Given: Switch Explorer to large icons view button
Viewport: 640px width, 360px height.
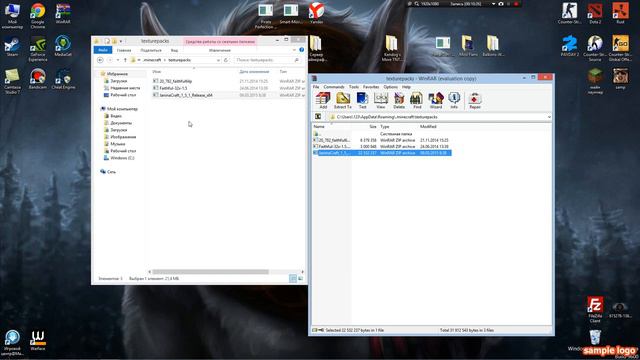Looking at the screenshot, I should [300, 278].
